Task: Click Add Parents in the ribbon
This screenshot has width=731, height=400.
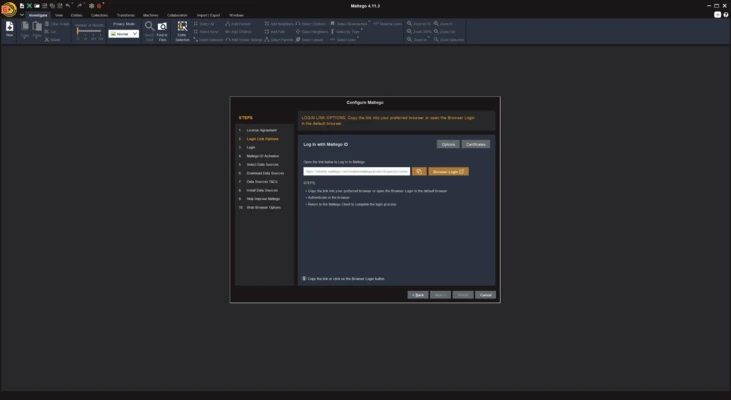Action: tap(238, 24)
